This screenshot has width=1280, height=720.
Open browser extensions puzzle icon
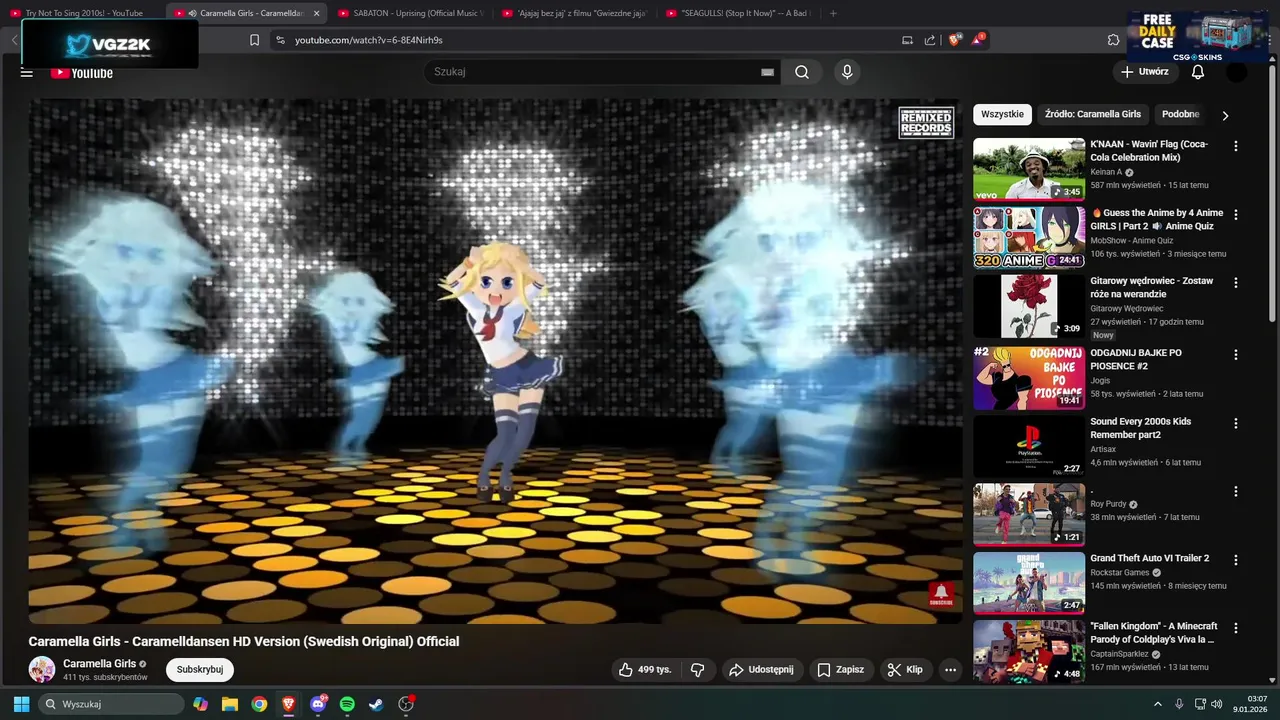[1113, 40]
